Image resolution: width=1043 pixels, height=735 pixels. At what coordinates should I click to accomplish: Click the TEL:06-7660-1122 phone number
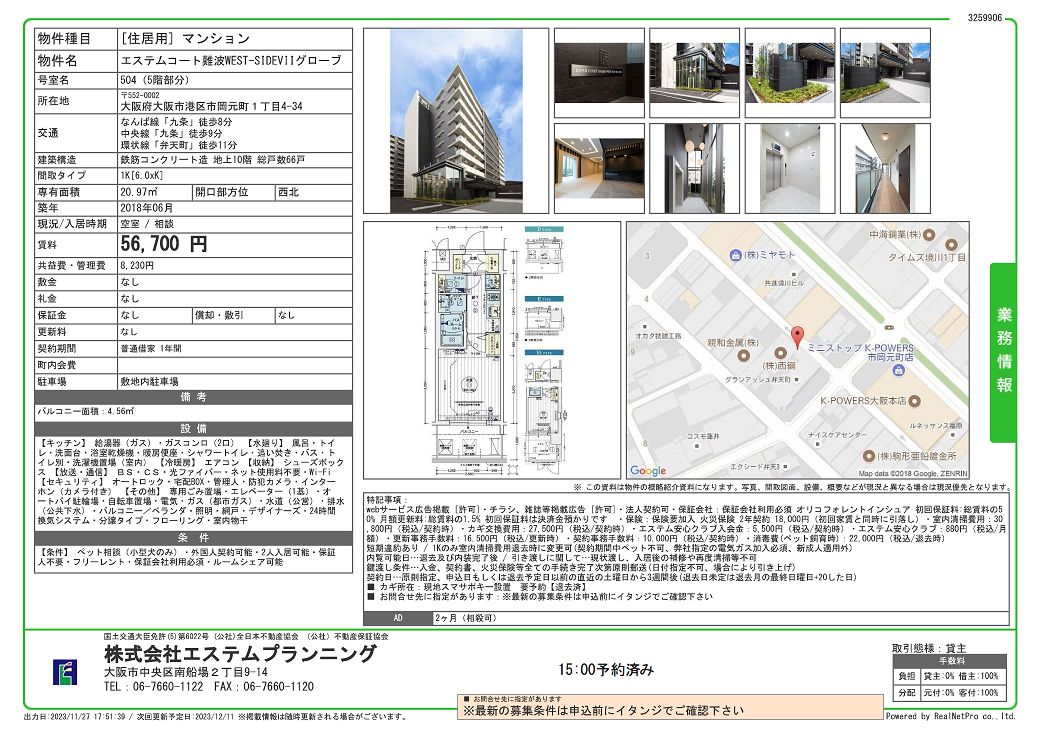pos(154,687)
